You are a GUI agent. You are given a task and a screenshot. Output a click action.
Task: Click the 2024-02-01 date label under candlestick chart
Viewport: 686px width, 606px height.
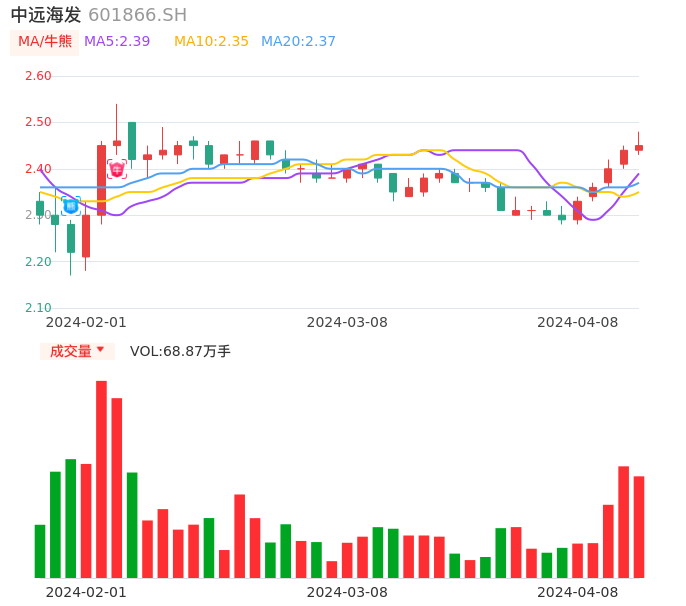(86, 322)
